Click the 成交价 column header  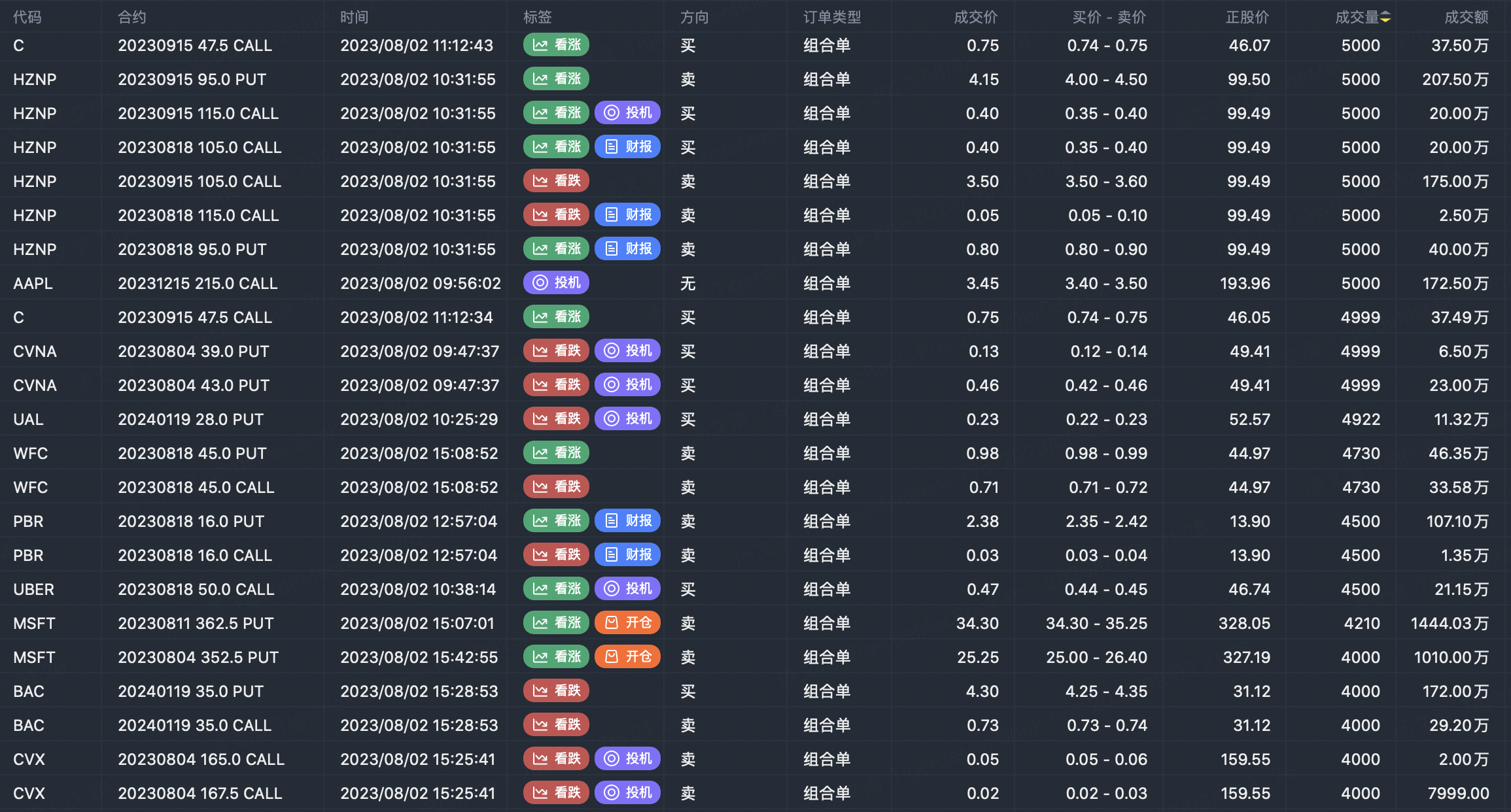click(x=976, y=18)
